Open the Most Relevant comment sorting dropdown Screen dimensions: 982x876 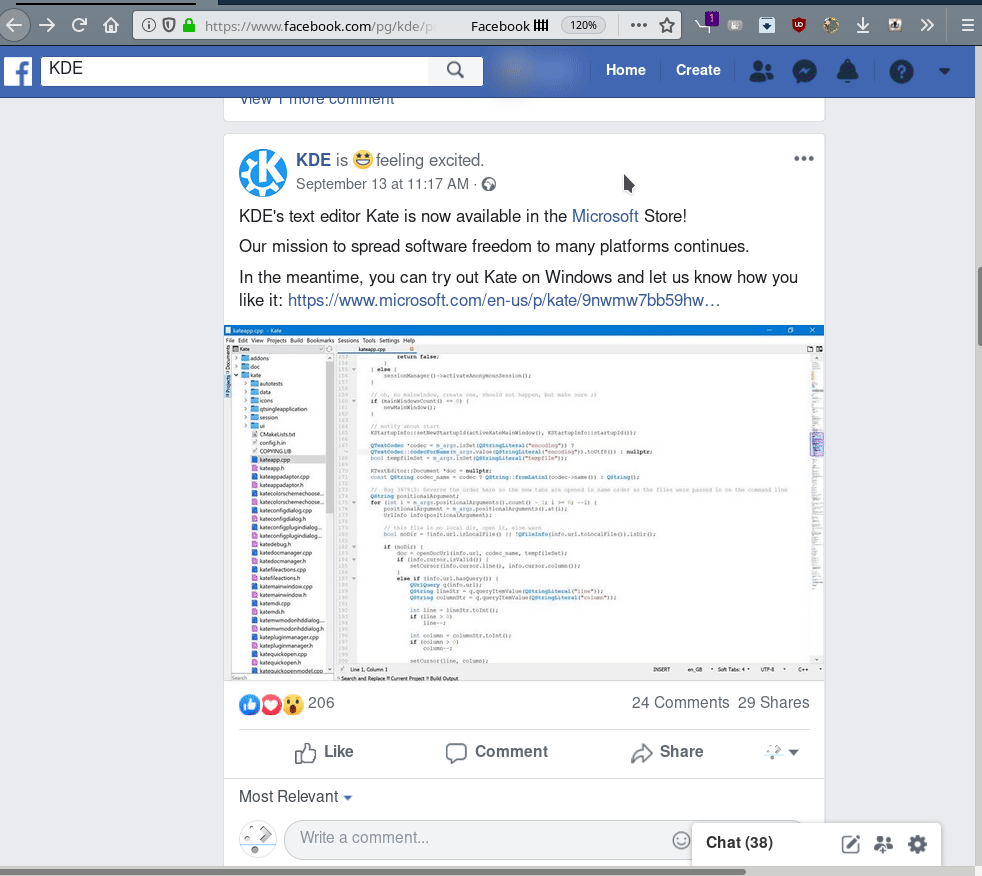point(296,796)
